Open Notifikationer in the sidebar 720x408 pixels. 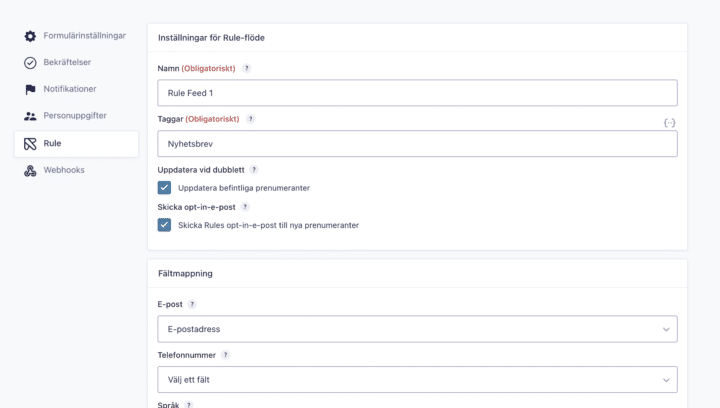pyautogui.click(x=70, y=90)
